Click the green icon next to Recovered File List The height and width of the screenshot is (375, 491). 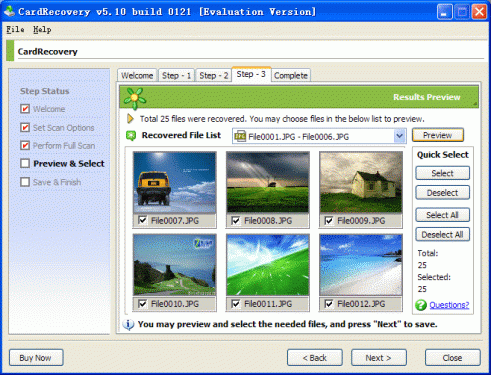pyautogui.click(x=131, y=136)
